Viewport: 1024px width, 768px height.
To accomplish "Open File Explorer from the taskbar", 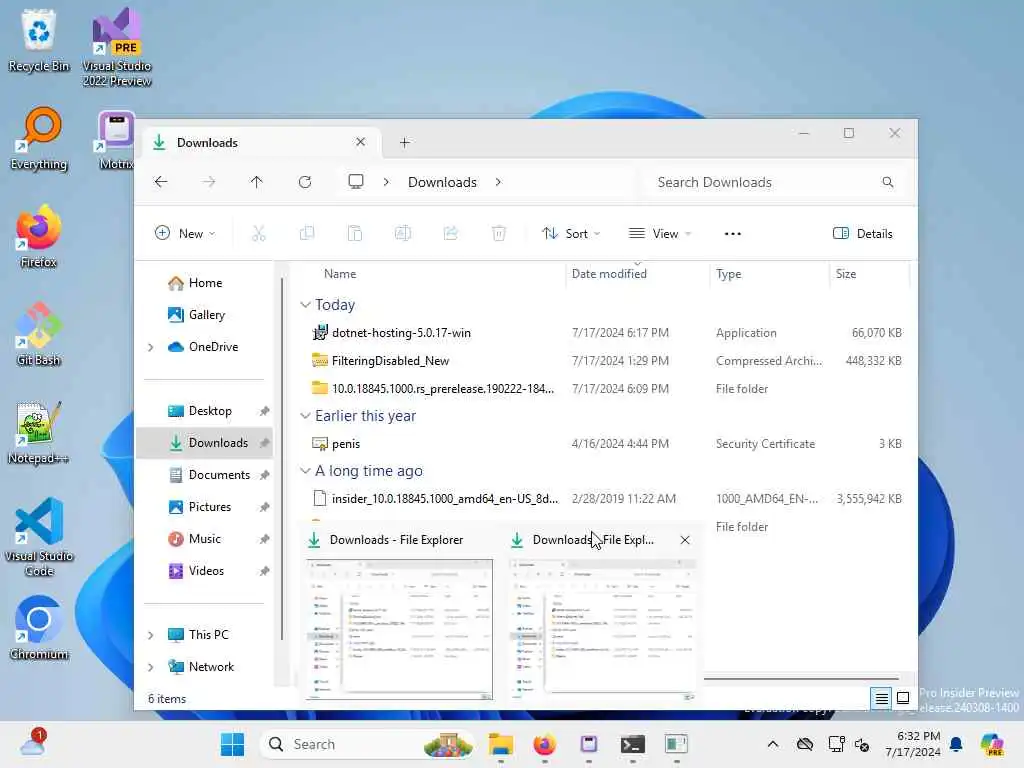I will coord(501,744).
